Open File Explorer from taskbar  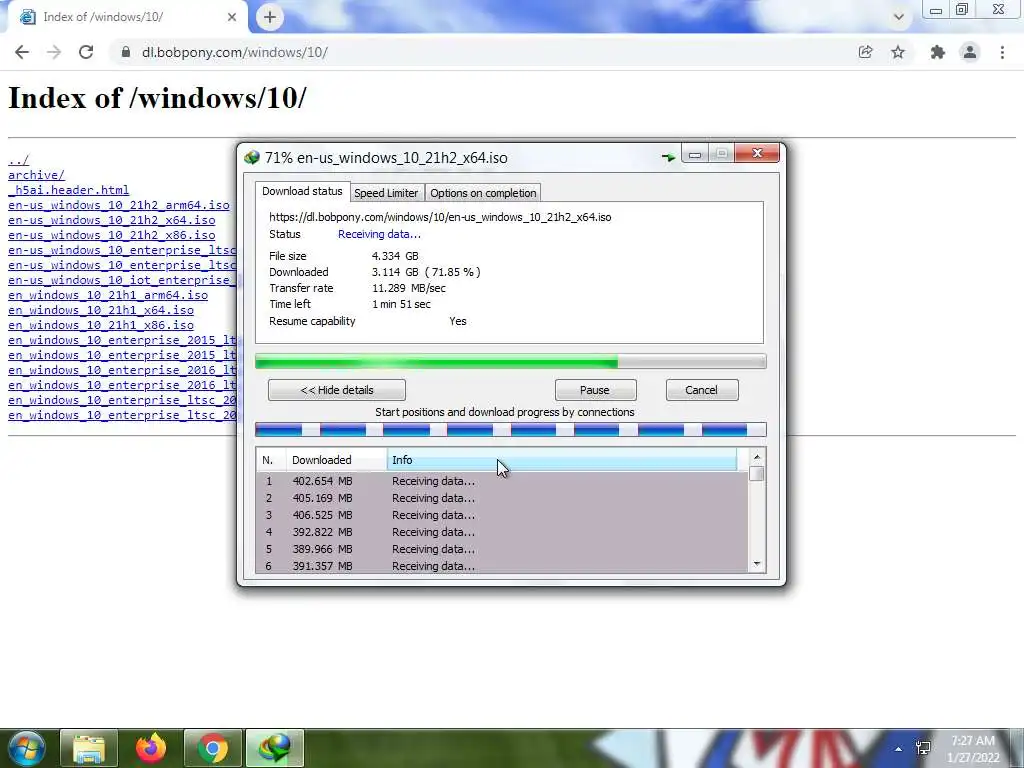point(89,748)
